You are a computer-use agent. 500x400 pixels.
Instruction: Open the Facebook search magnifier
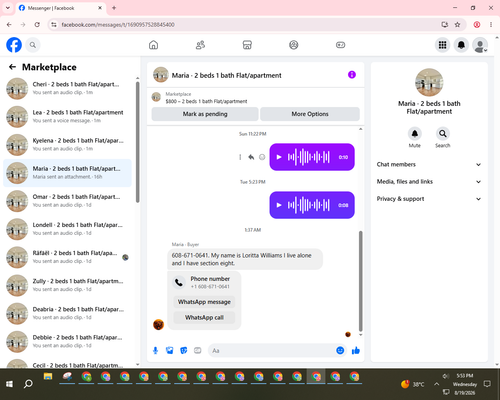click(33, 45)
